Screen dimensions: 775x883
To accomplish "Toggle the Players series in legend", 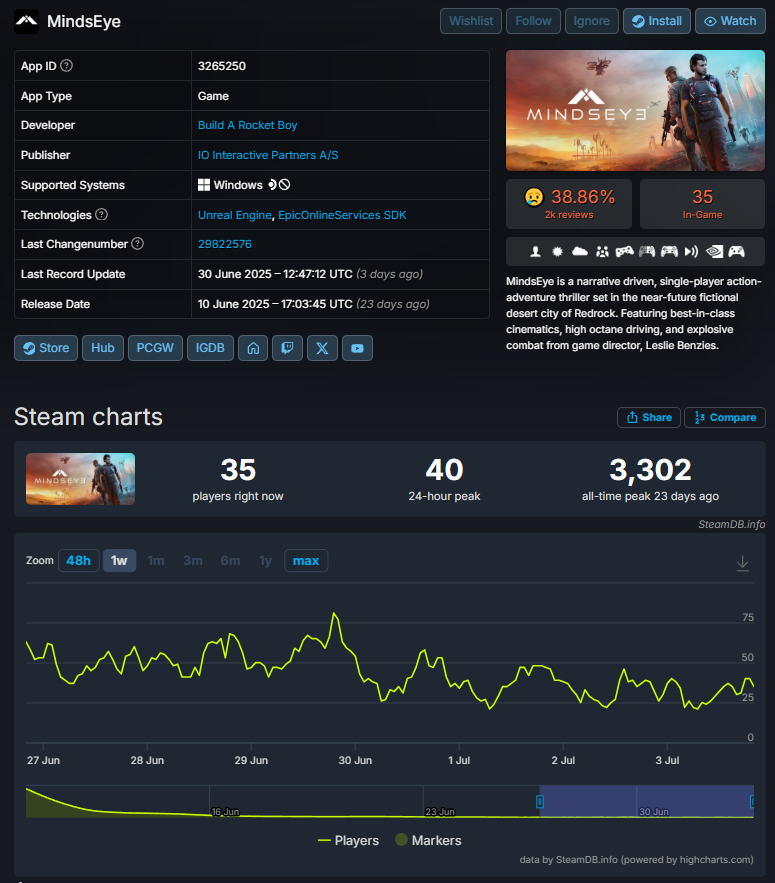I will point(349,840).
